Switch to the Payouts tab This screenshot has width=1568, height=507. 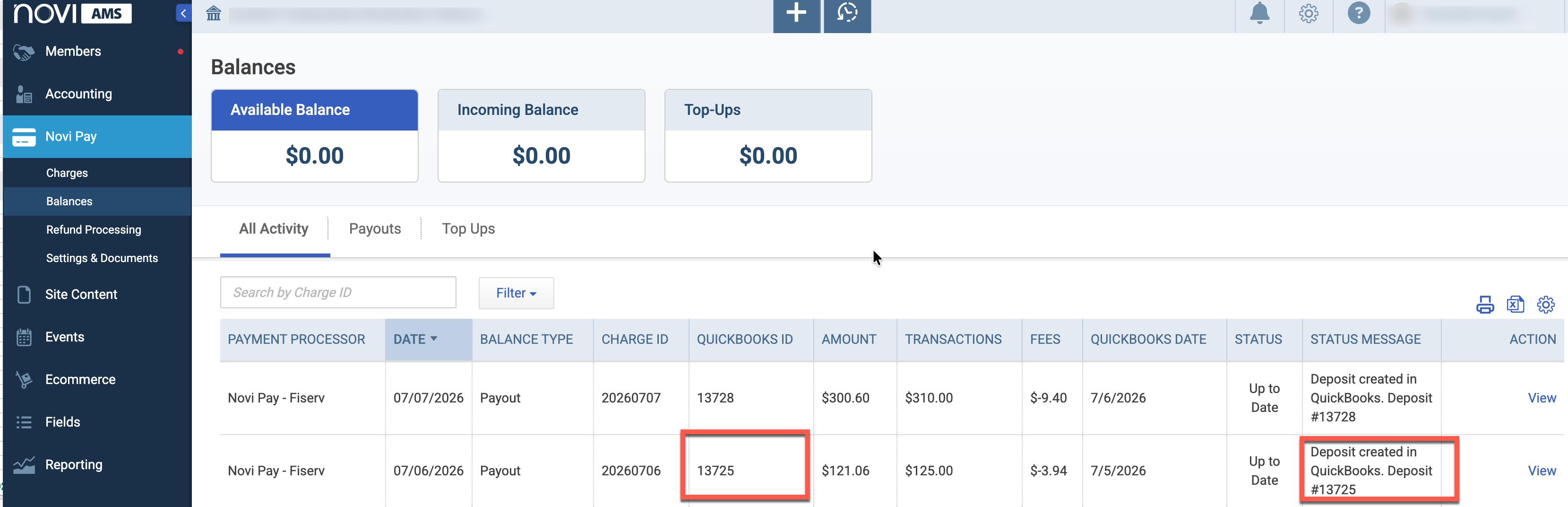click(375, 228)
